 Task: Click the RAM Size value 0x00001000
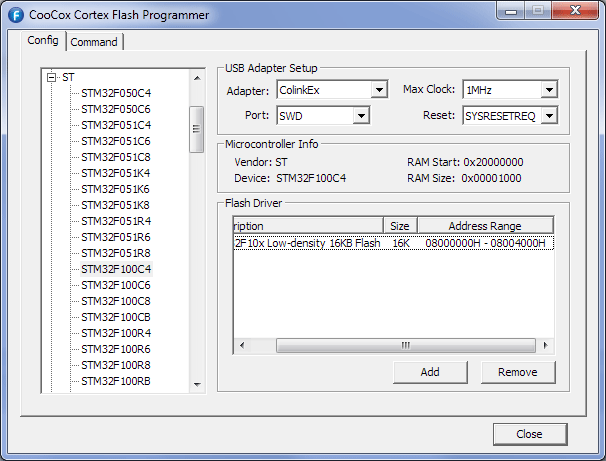coord(491,178)
